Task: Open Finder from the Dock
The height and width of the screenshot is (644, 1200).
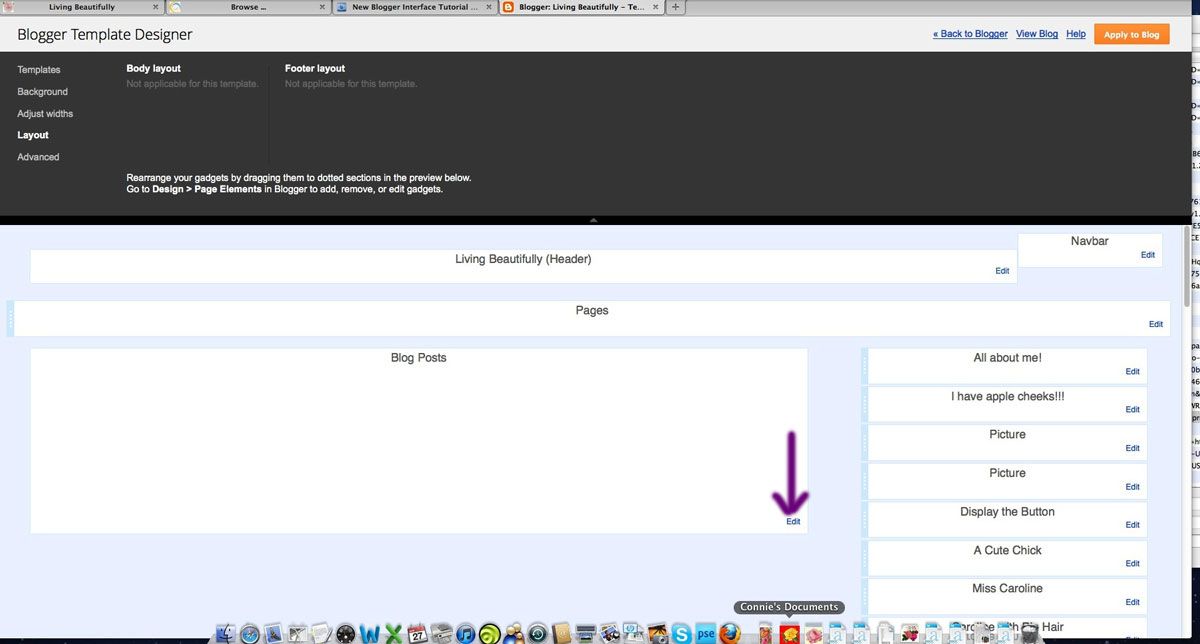Action: (226, 634)
